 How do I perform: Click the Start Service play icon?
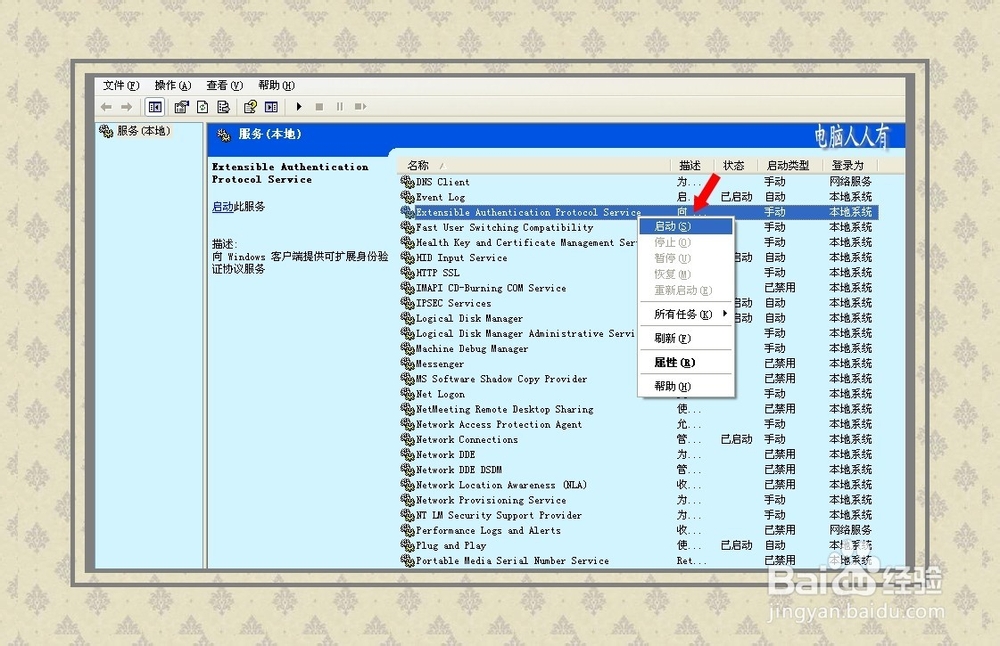(x=299, y=107)
